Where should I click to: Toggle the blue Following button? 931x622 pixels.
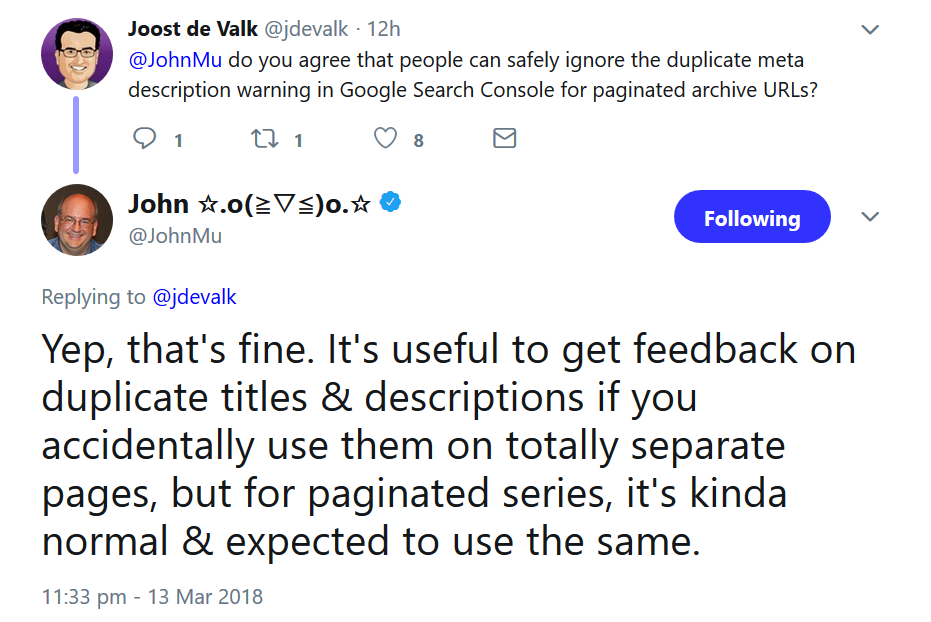click(x=752, y=217)
